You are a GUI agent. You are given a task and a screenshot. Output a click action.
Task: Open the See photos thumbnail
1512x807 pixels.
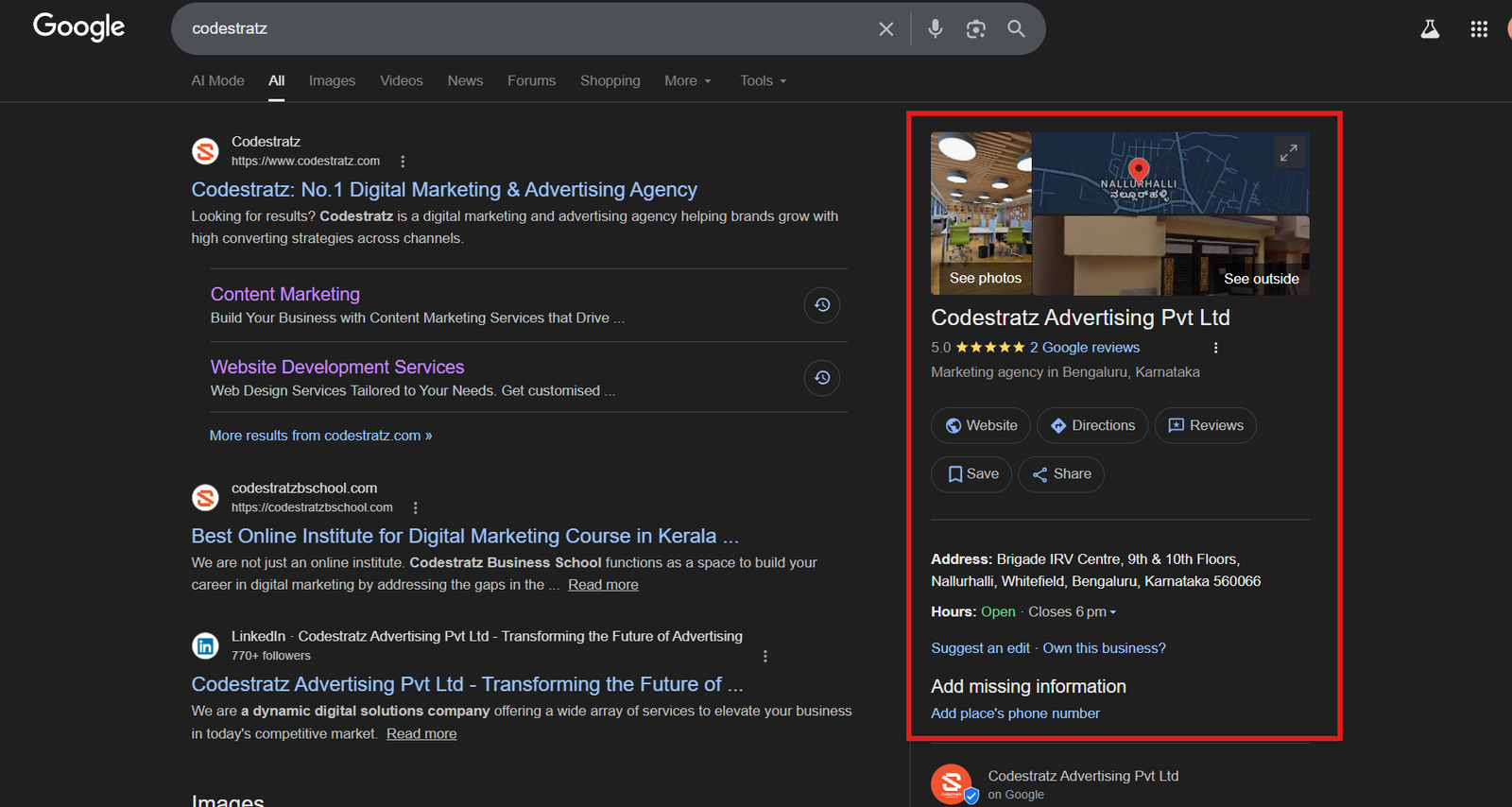coord(981,214)
